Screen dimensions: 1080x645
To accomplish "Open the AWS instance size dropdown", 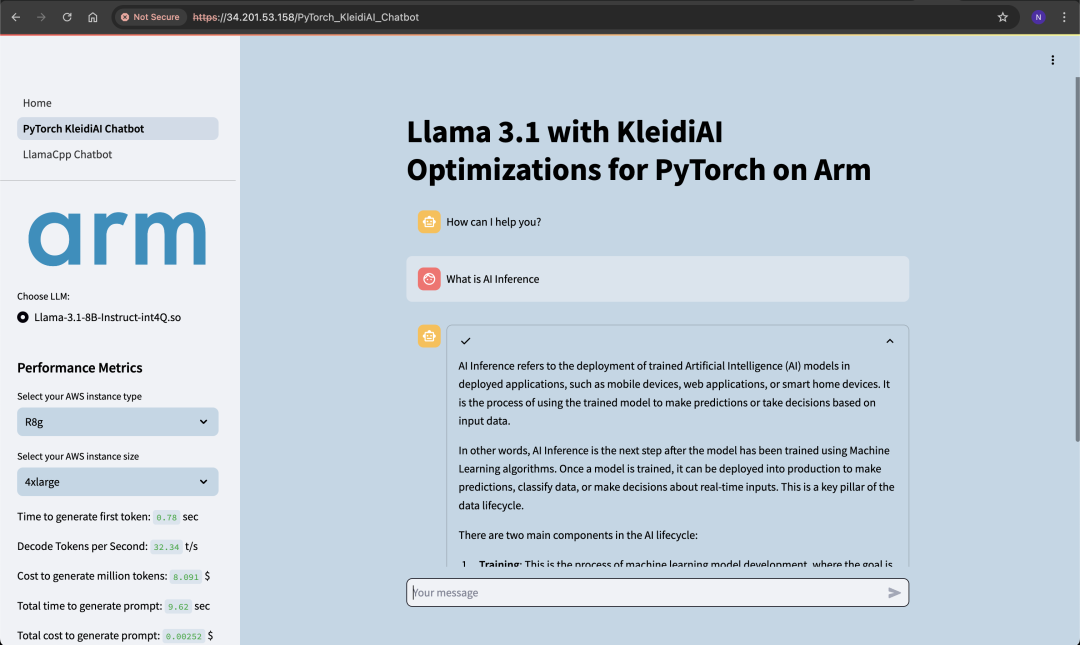I will 117,482.
